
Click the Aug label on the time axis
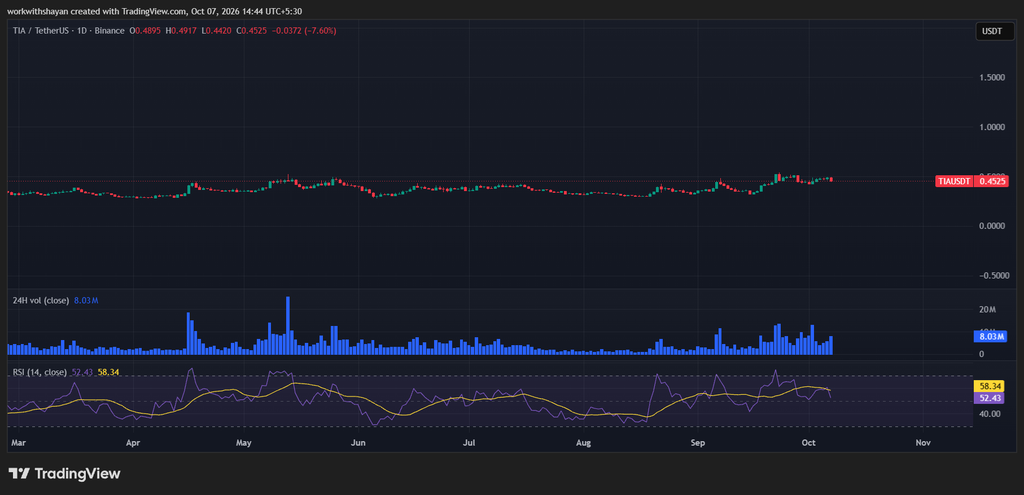coord(583,443)
